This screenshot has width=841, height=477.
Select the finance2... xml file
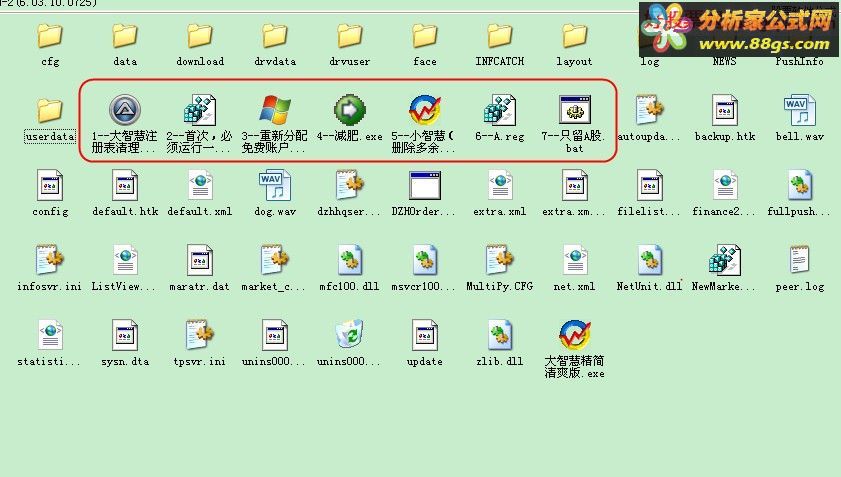725,186
